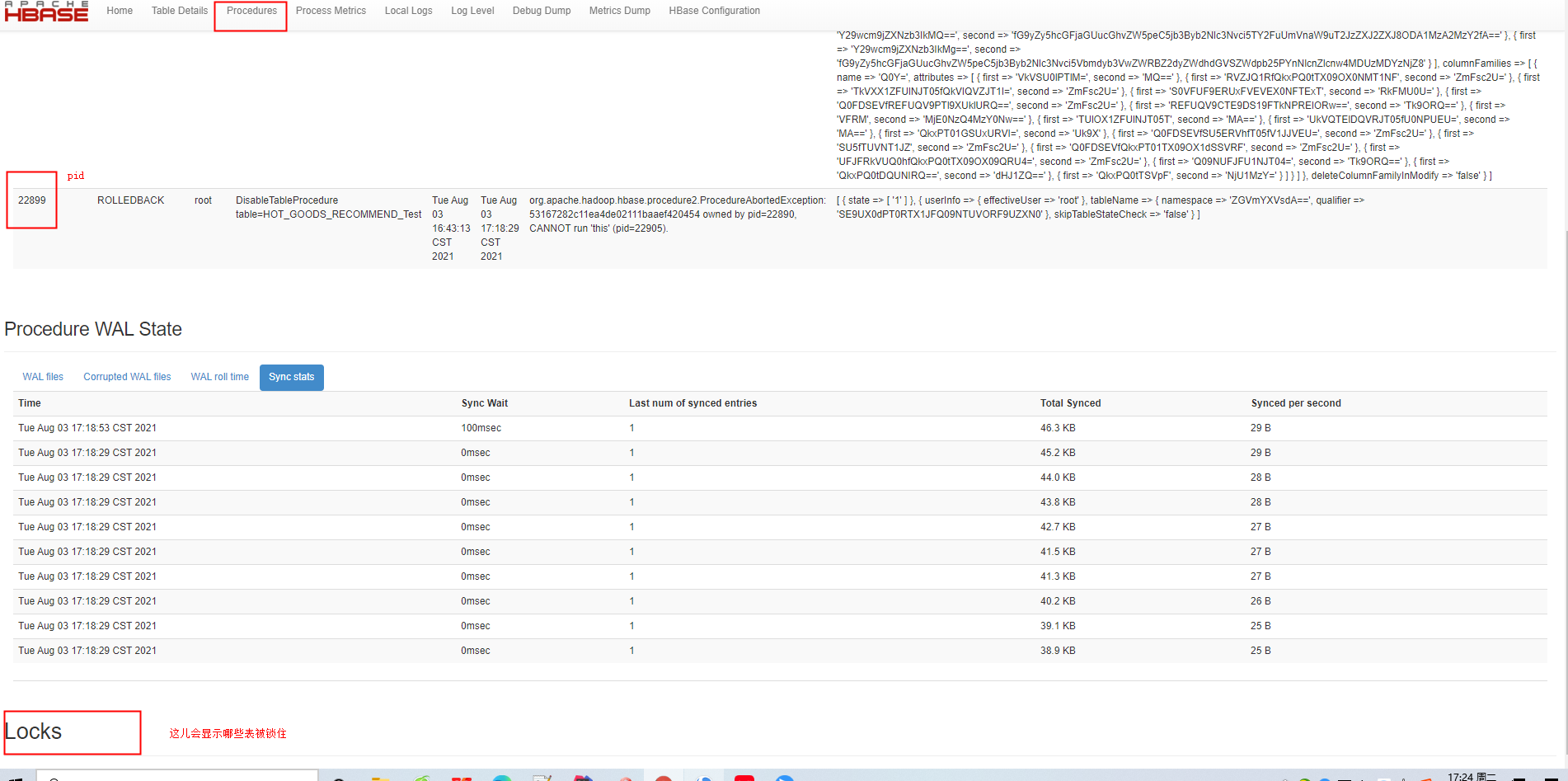The width and height of the screenshot is (1568, 781).
Task: Click the Synced per second header
Action: pos(1296,403)
